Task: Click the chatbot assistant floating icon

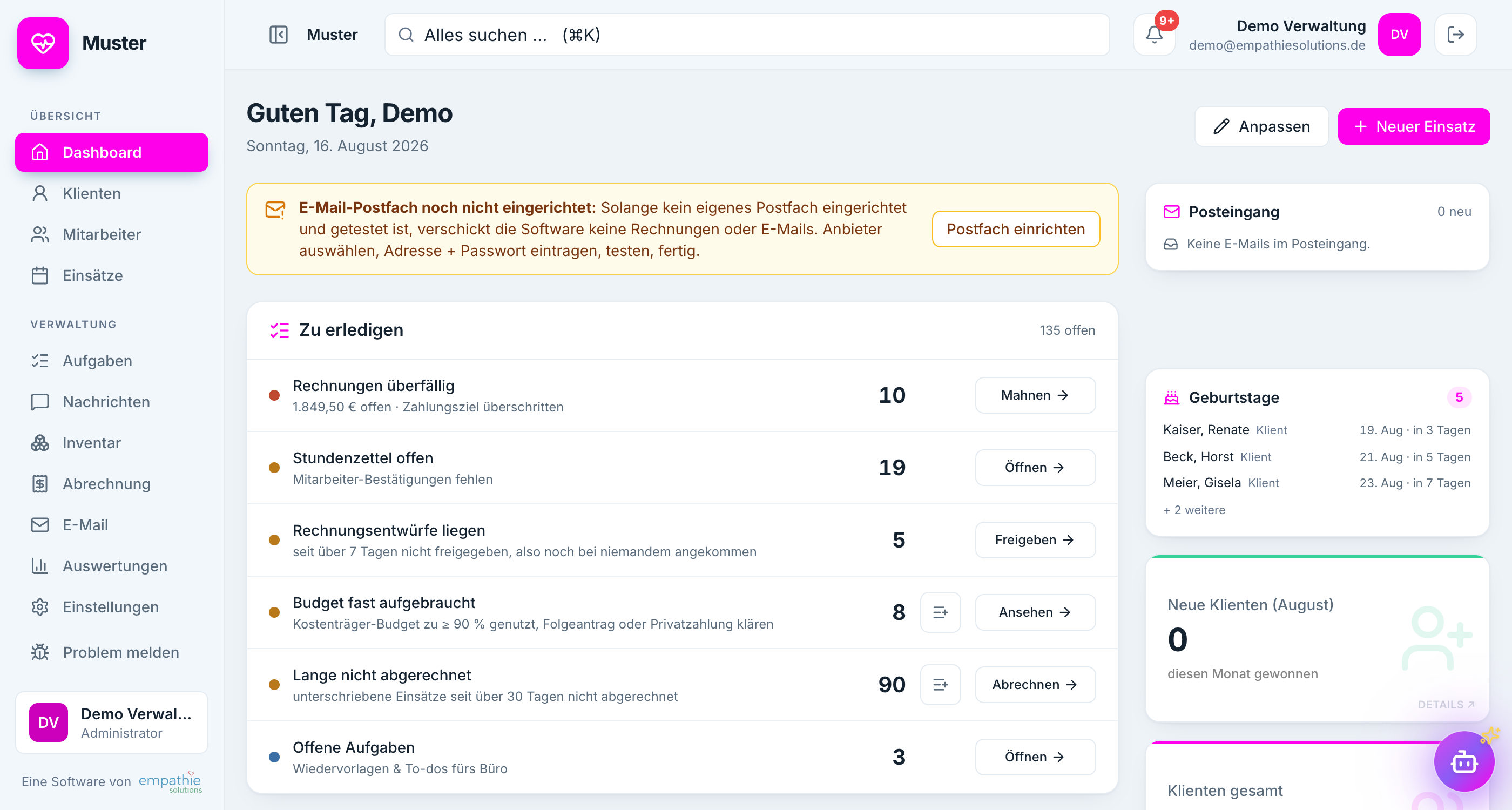Action: pos(1464,762)
